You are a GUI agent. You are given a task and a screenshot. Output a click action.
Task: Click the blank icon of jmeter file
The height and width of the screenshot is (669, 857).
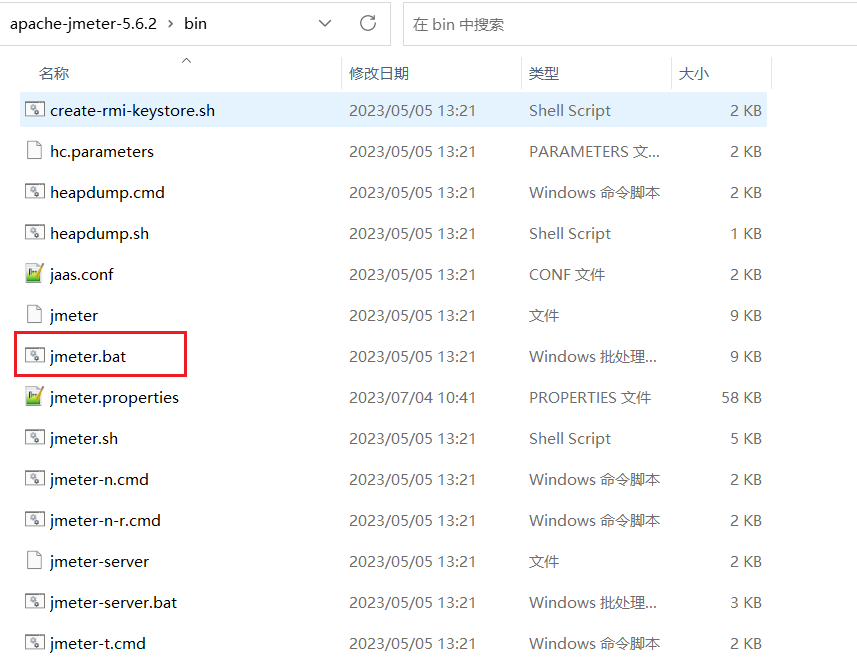coord(34,315)
